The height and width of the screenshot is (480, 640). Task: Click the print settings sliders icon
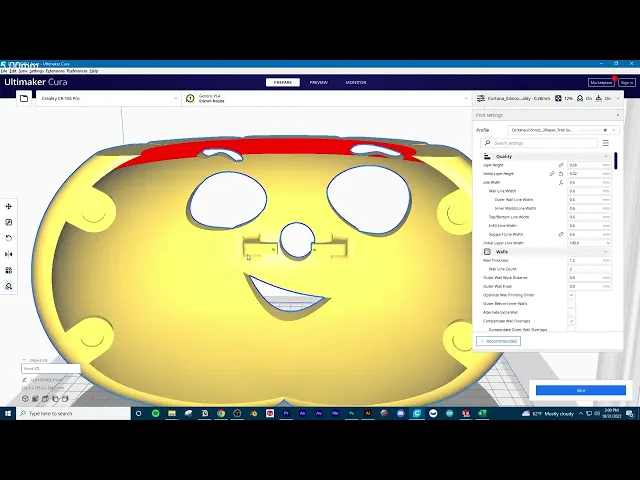(481, 98)
